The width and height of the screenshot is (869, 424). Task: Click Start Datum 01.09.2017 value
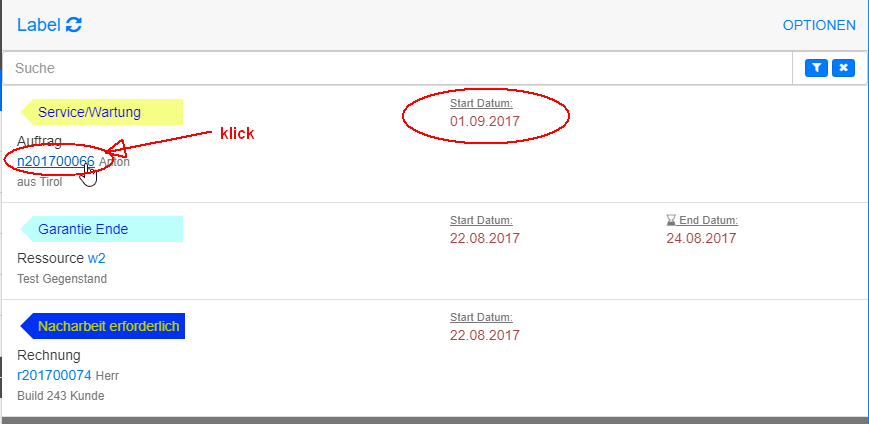tap(485, 121)
